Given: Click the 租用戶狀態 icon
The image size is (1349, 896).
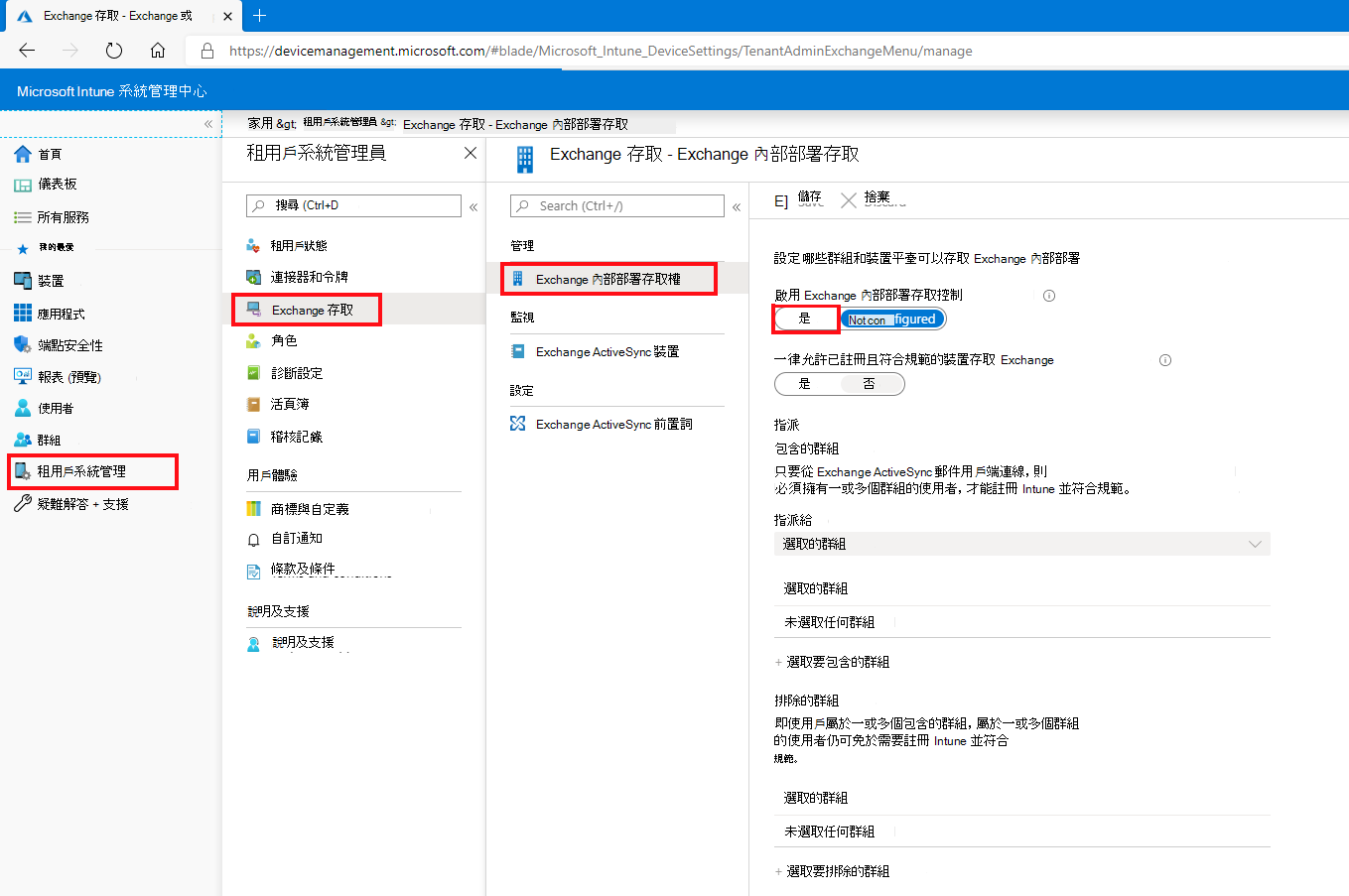Looking at the screenshot, I should pyautogui.click(x=253, y=245).
